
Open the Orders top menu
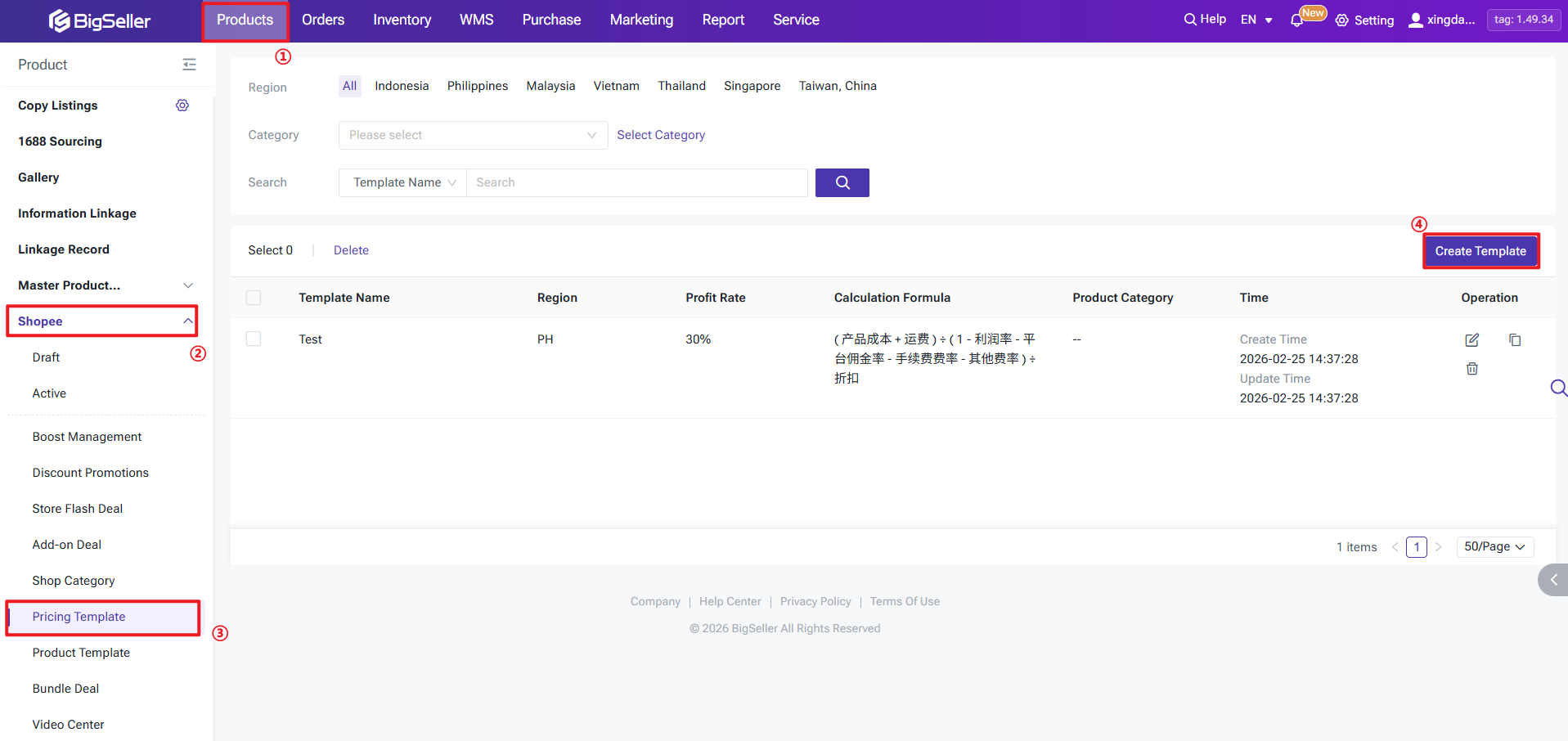tap(323, 20)
